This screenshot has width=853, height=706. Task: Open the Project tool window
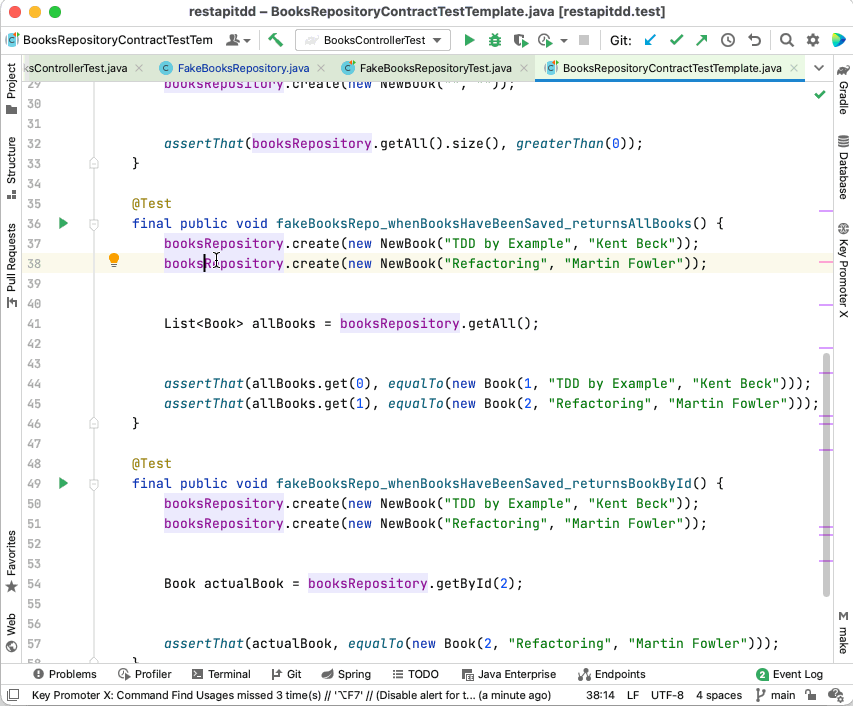click(11, 88)
